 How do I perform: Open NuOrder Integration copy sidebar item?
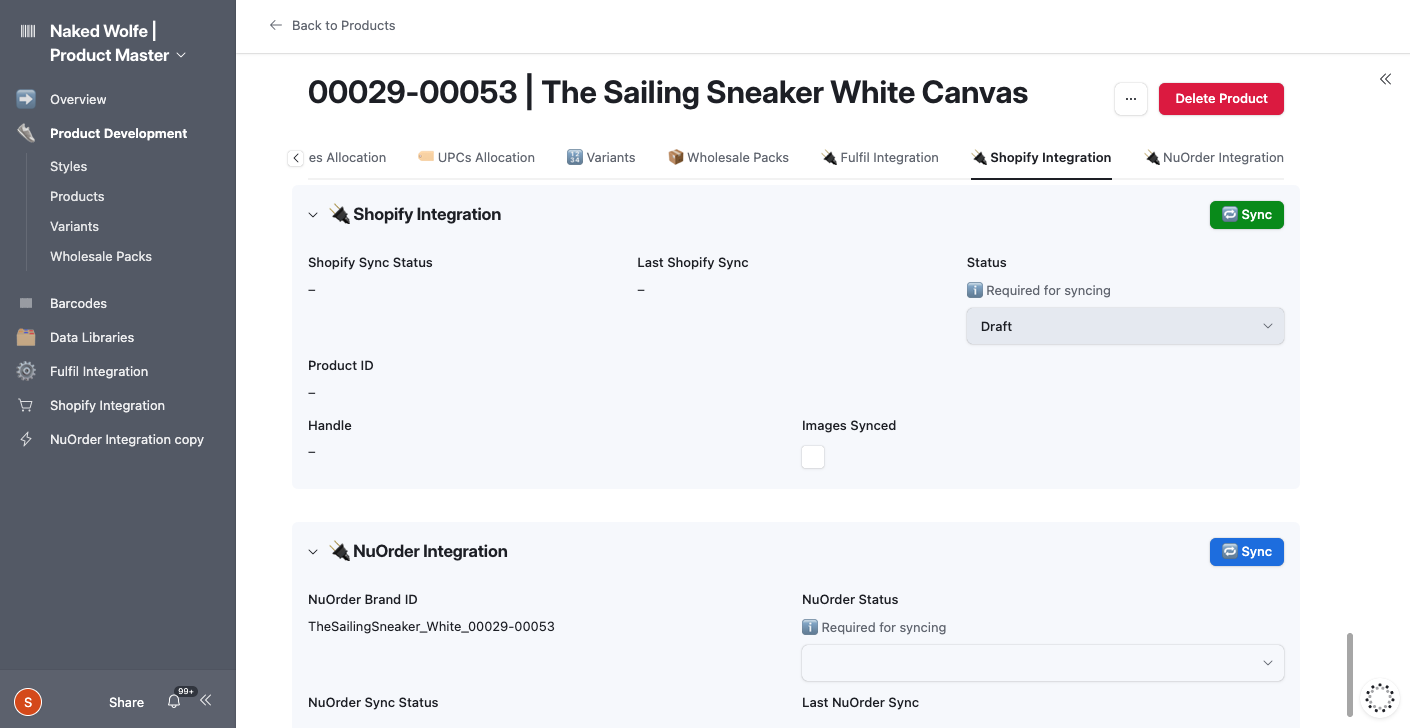[x=127, y=439]
